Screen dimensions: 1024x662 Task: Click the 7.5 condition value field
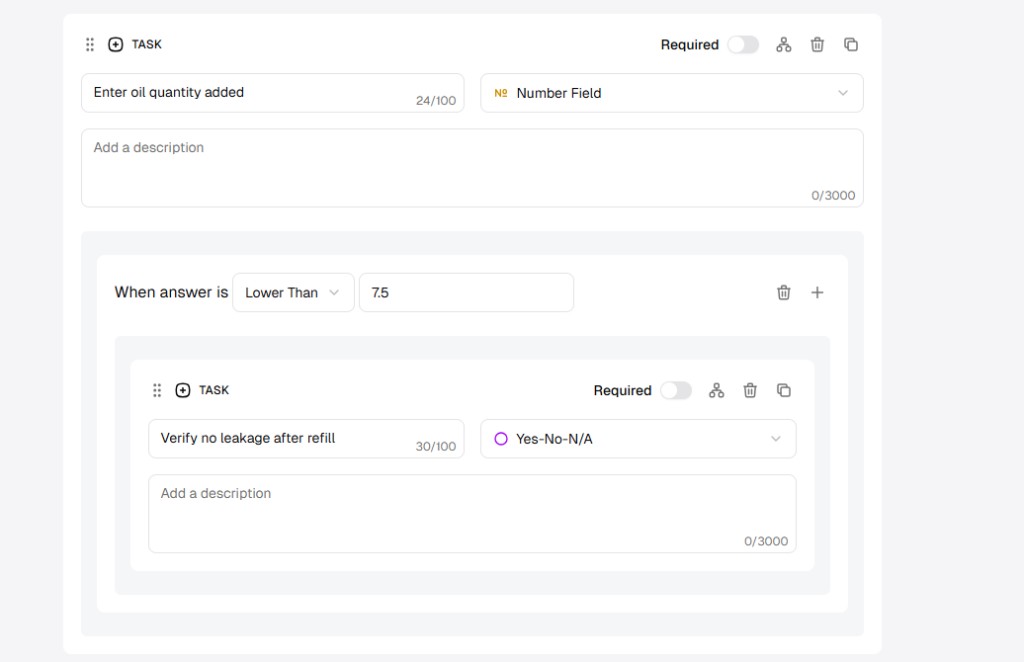pos(466,292)
